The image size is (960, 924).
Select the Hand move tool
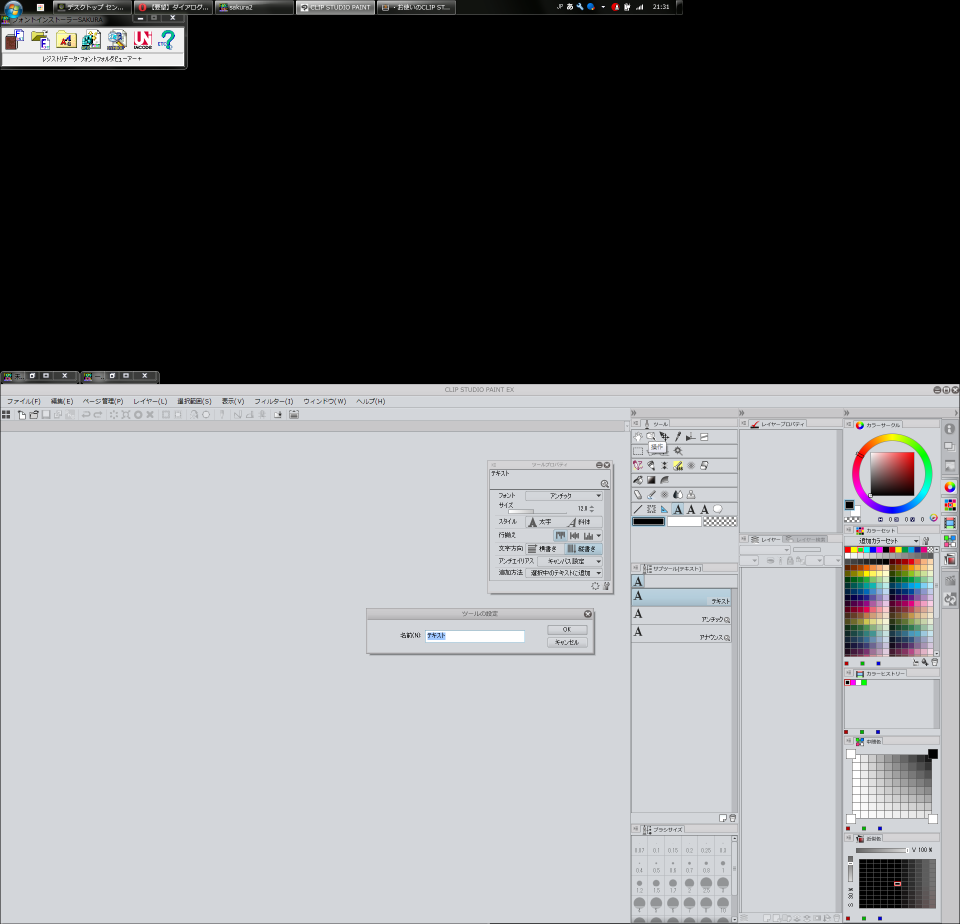pyautogui.click(x=638, y=437)
